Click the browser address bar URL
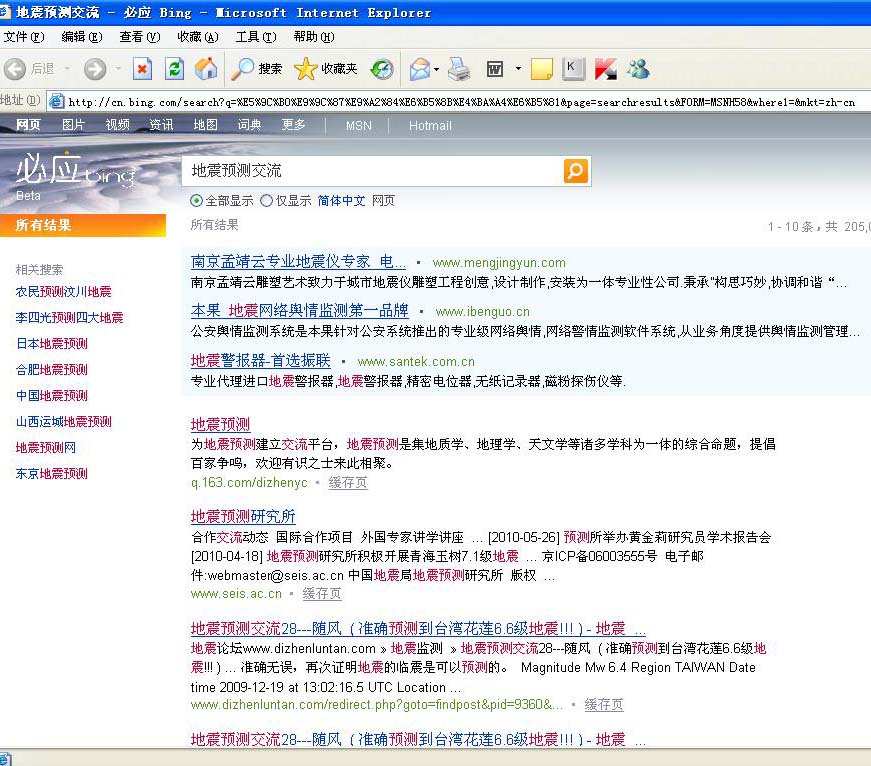This screenshot has height=766, width=871. click(x=461, y=102)
